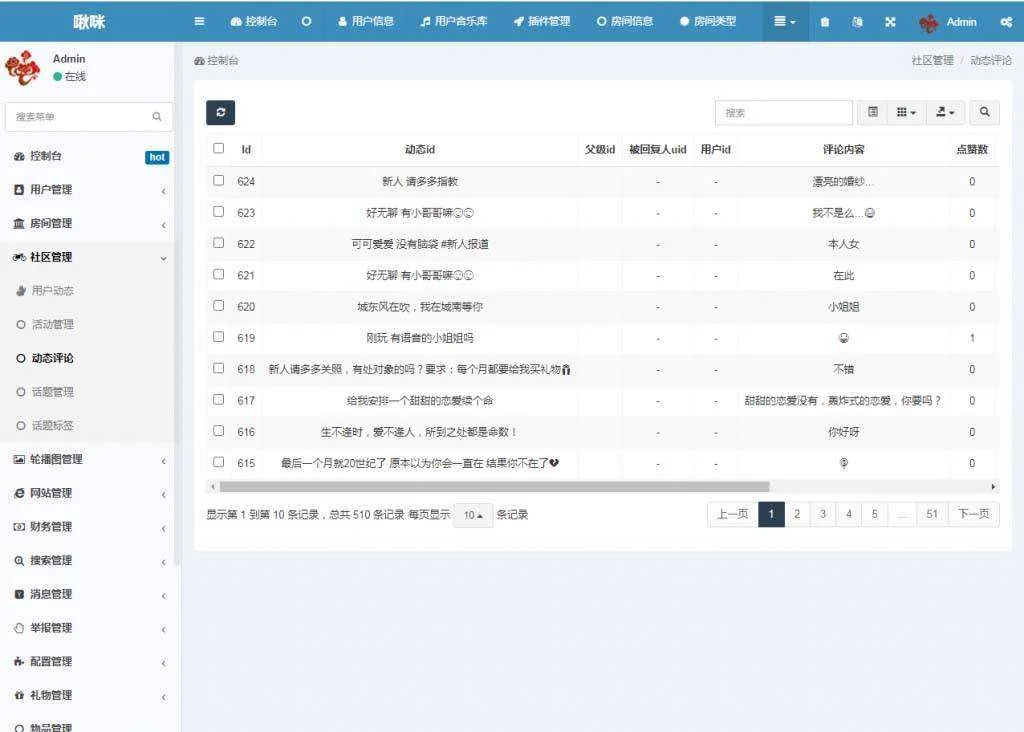Click the 下一页 next page button

(x=973, y=514)
